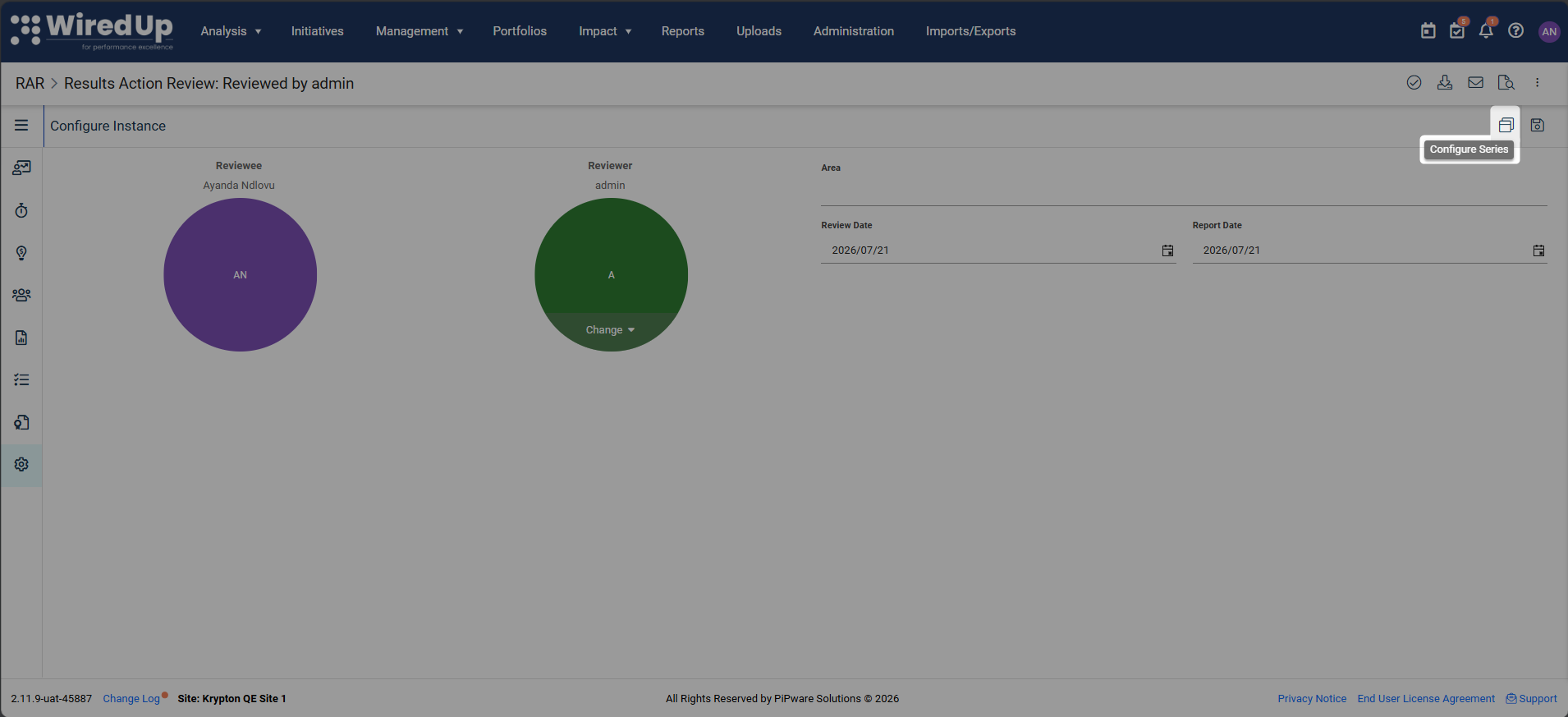Open the Change Log link
Viewport: 1568px width, 717px height.
[x=131, y=699]
